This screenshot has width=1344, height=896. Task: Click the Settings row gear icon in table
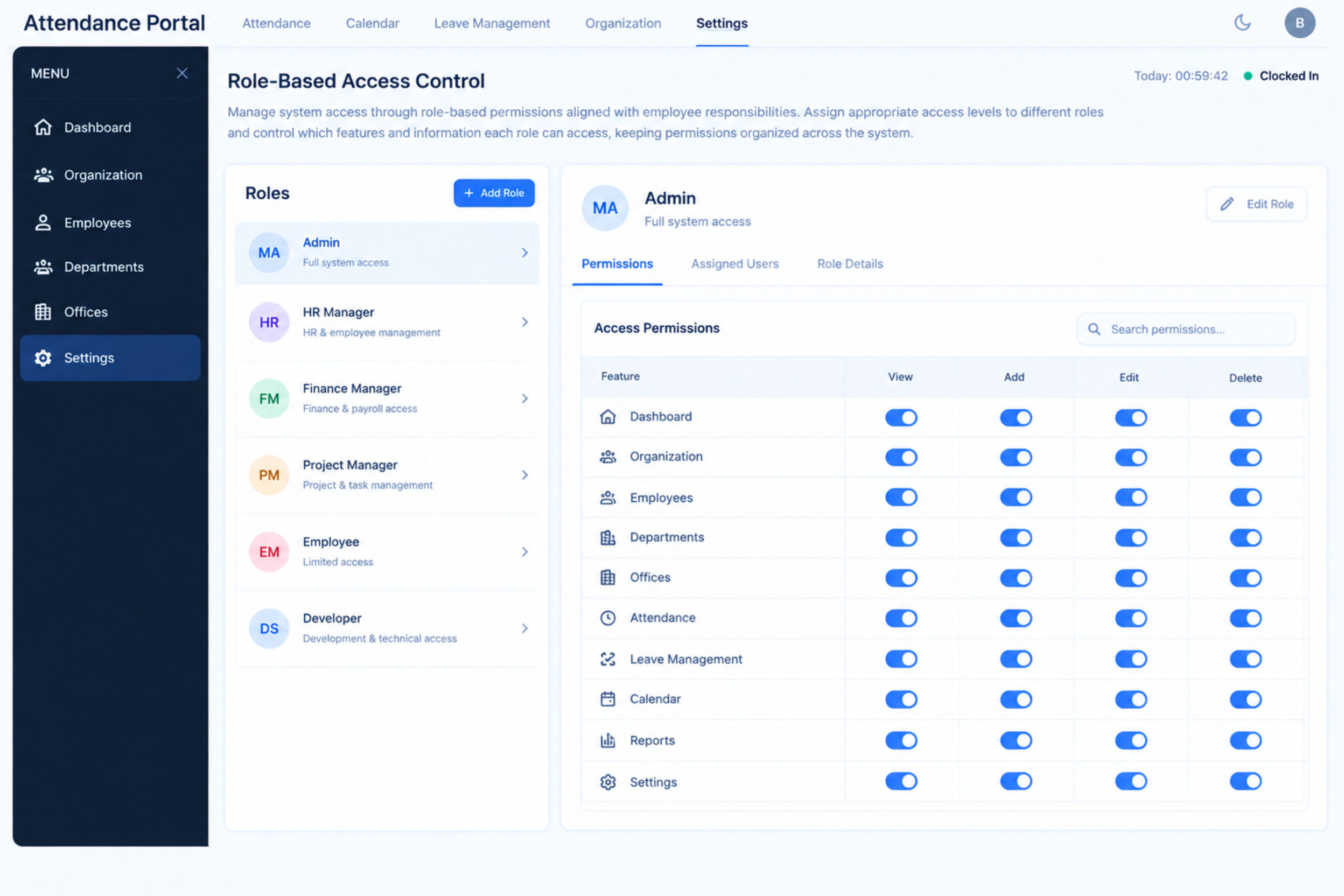tap(607, 782)
